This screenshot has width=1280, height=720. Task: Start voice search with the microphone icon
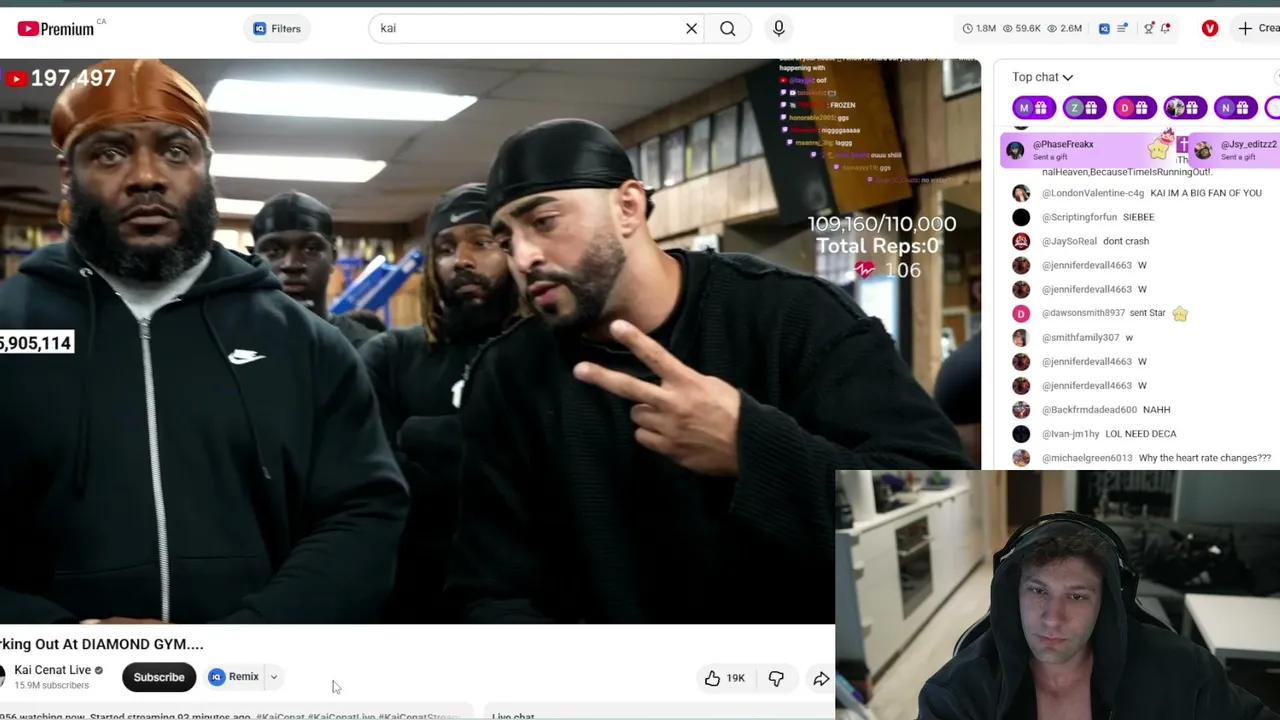[779, 29]
